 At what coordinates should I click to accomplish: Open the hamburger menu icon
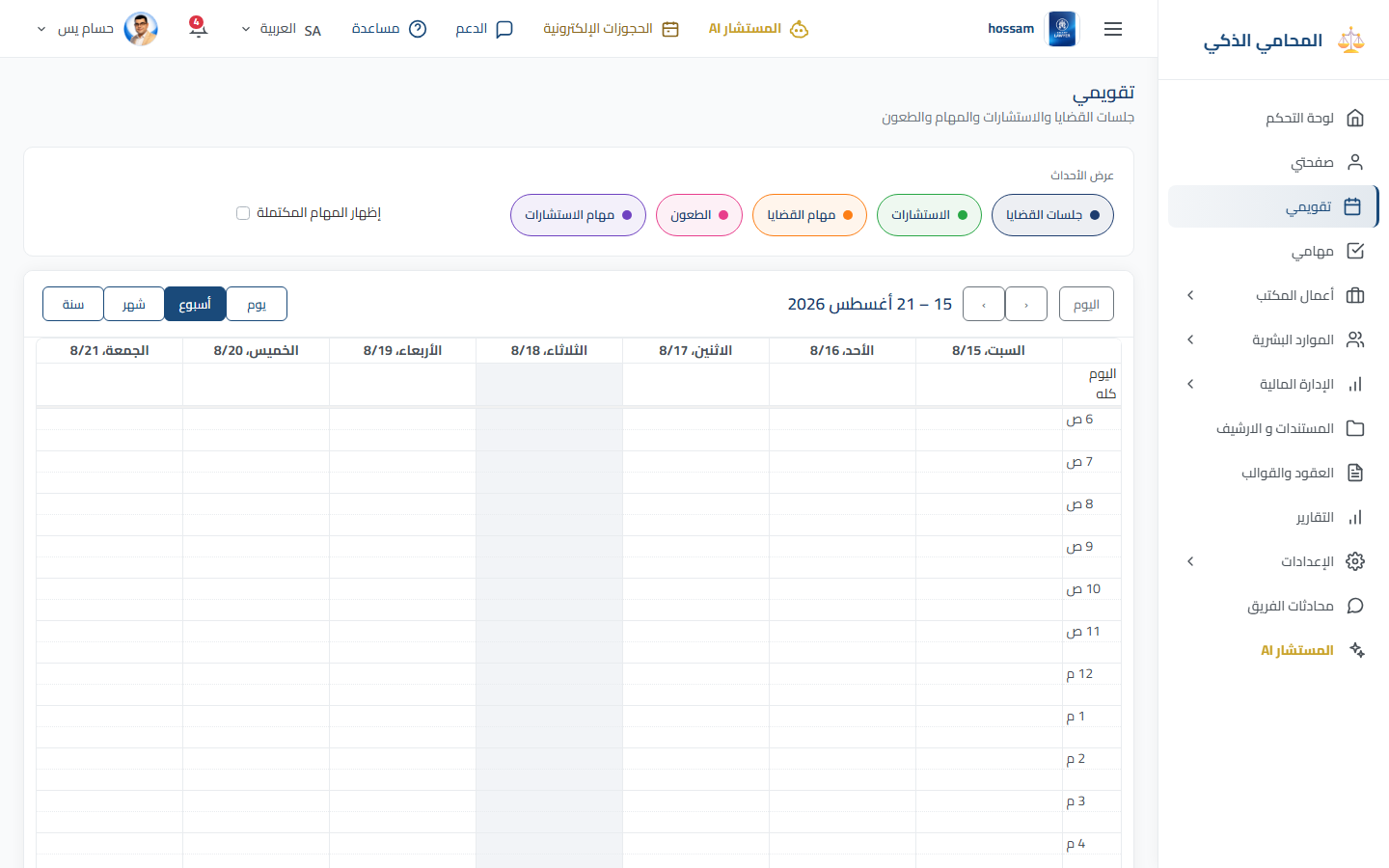pyautogui.click(x=1113, y=29)
